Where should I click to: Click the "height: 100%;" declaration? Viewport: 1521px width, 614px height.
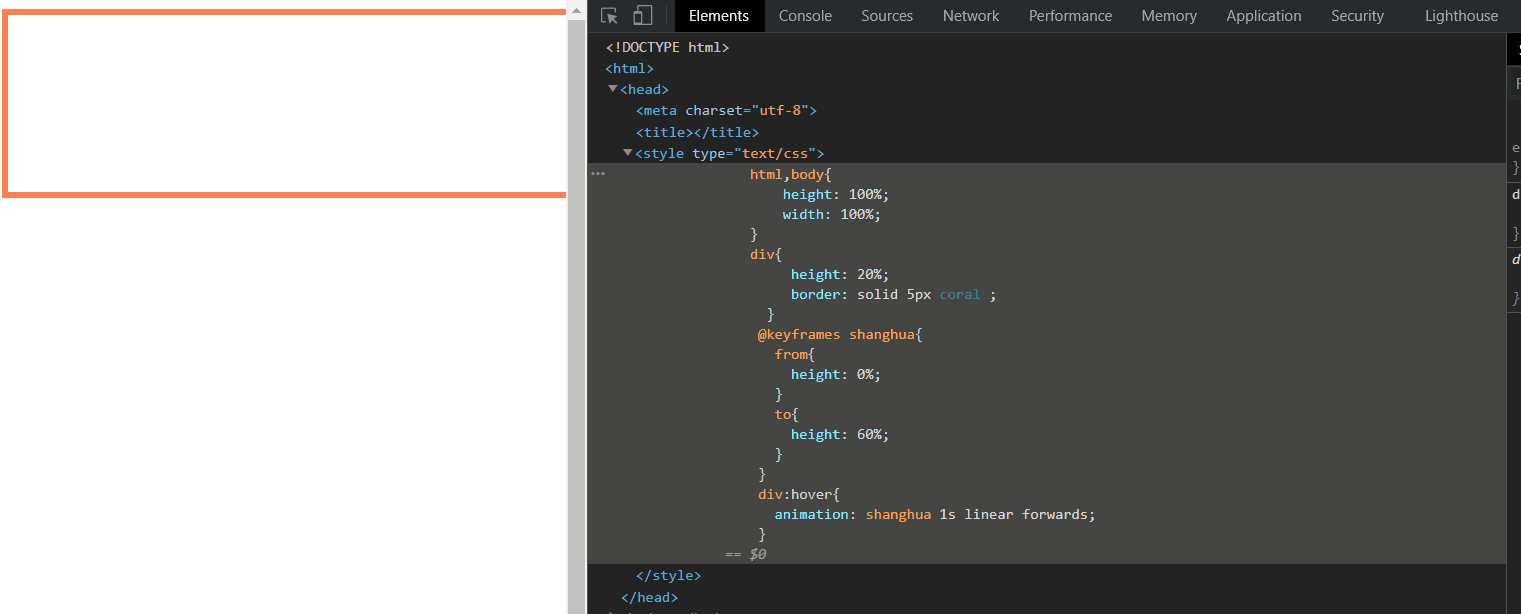tap(835, 194)
